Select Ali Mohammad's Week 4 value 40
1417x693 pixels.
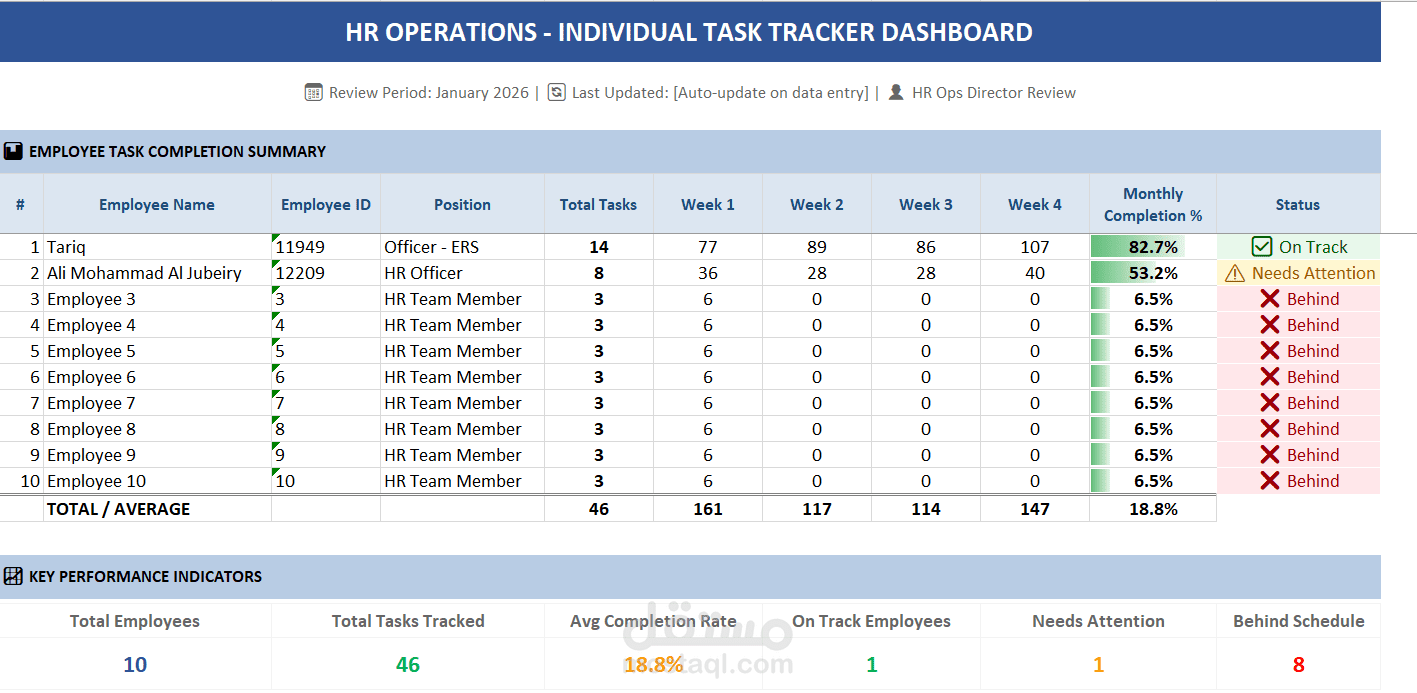point(1035,273)
